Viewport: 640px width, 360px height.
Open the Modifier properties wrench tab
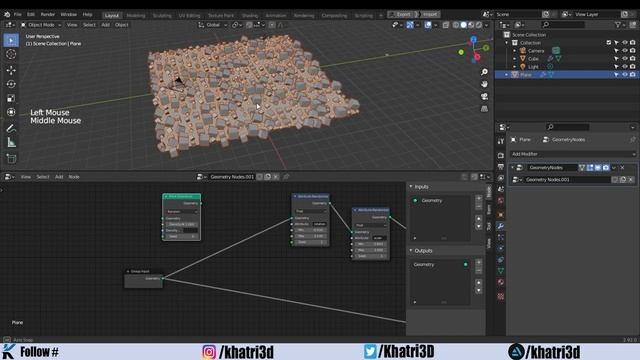click(x=501, y=226)
